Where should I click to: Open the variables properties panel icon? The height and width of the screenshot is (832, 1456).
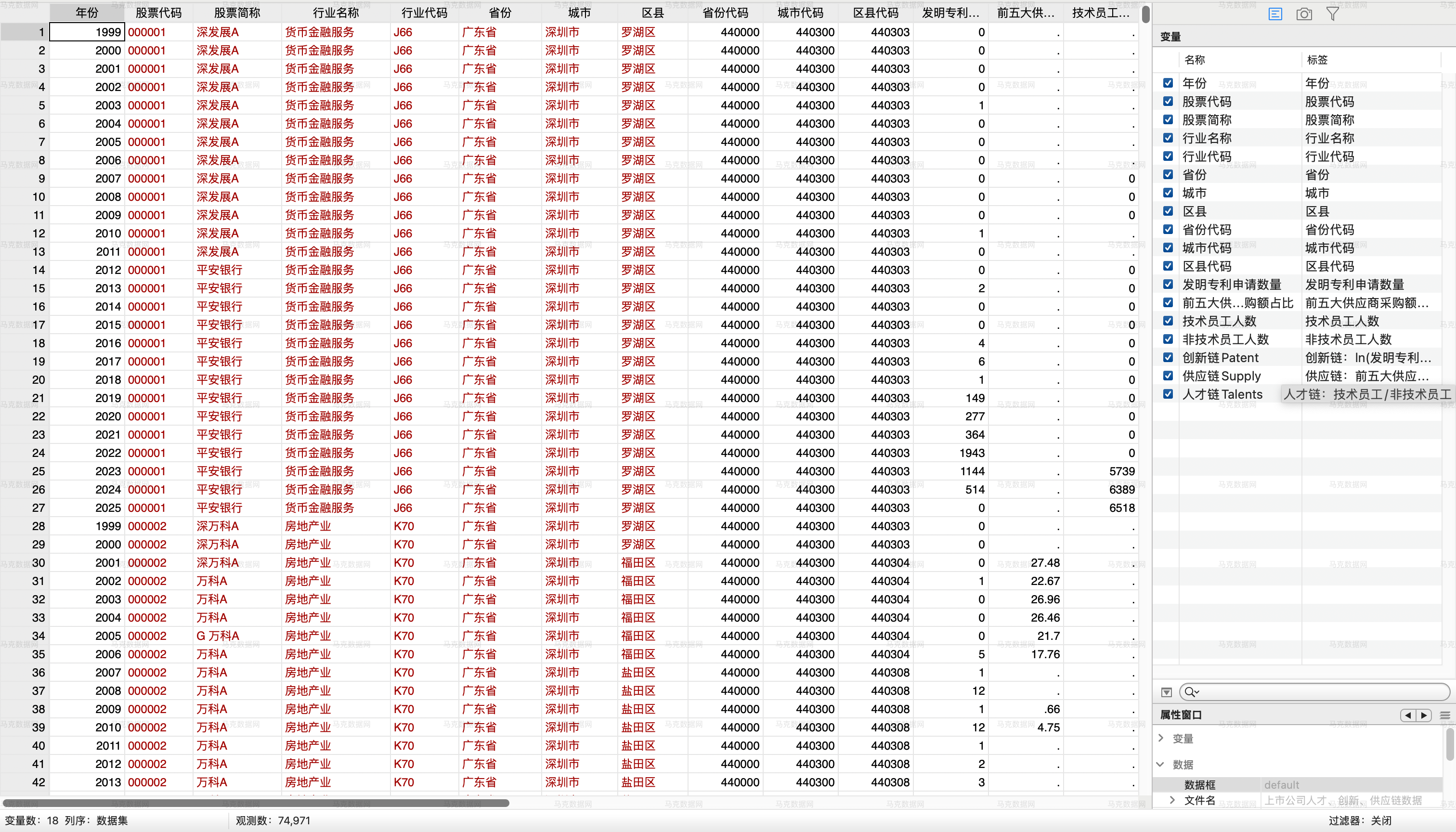(1275, 13)
